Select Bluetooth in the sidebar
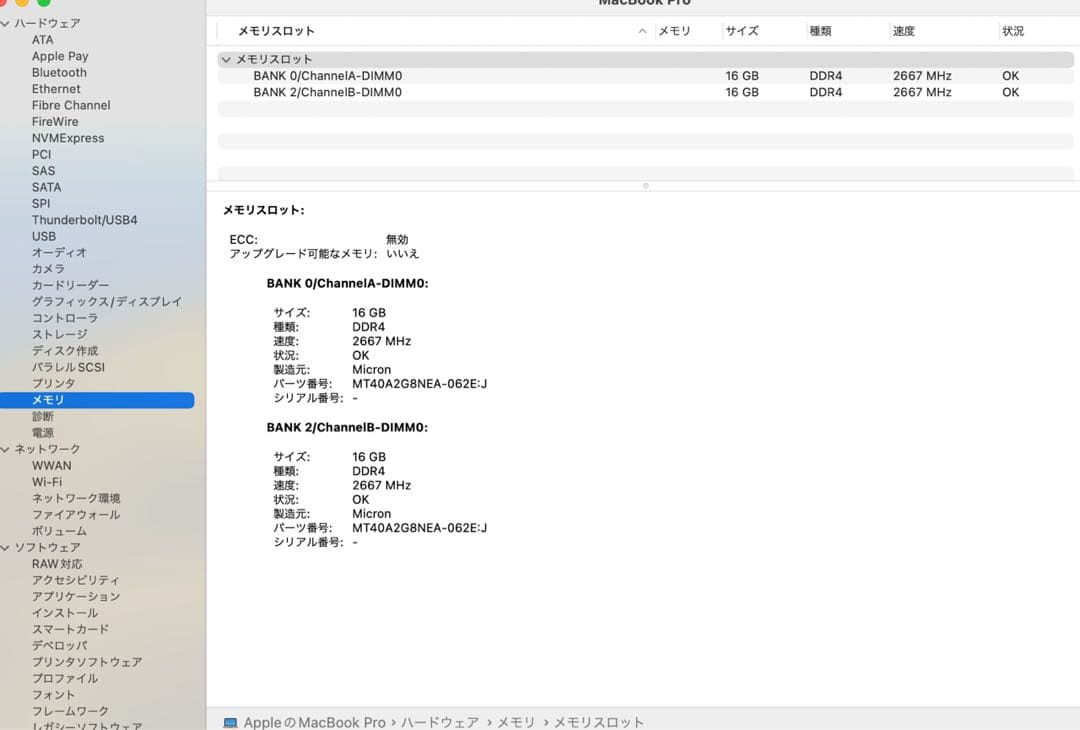Screen dimensions: 1080x730 coord(58,72)
